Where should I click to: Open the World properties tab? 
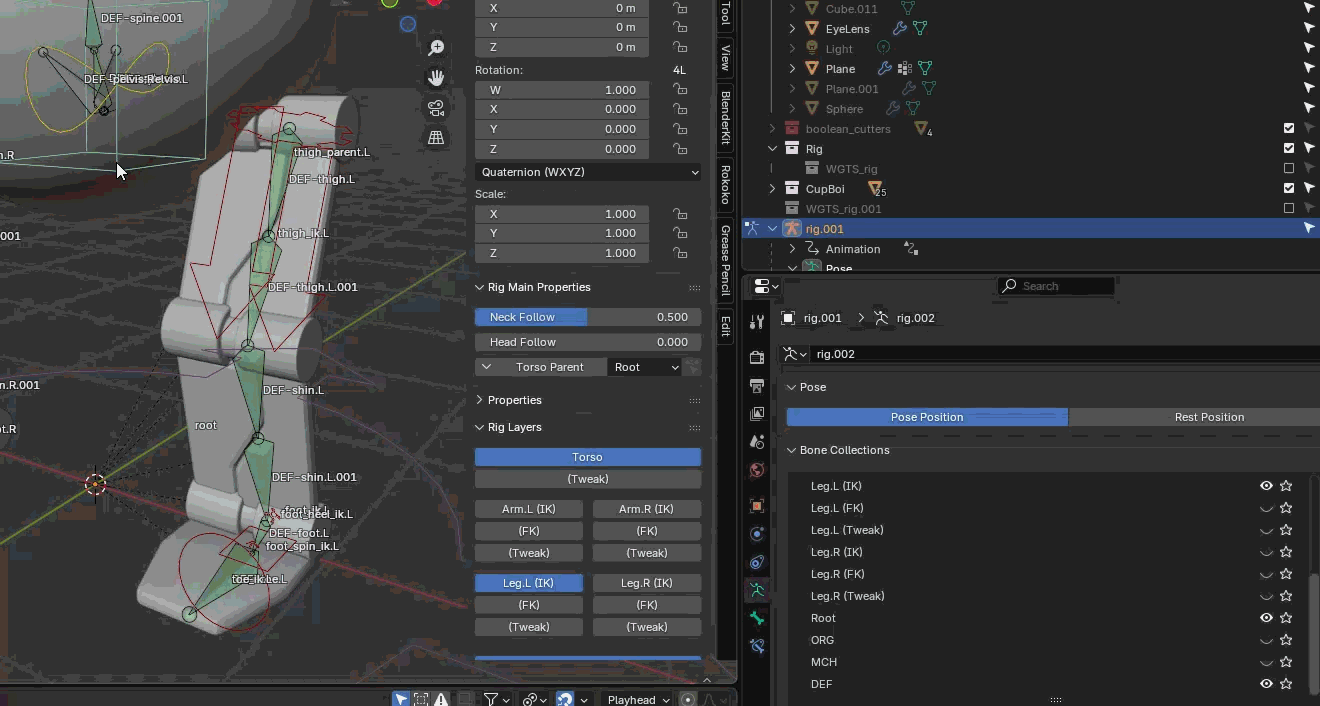[x=757, y=470]
